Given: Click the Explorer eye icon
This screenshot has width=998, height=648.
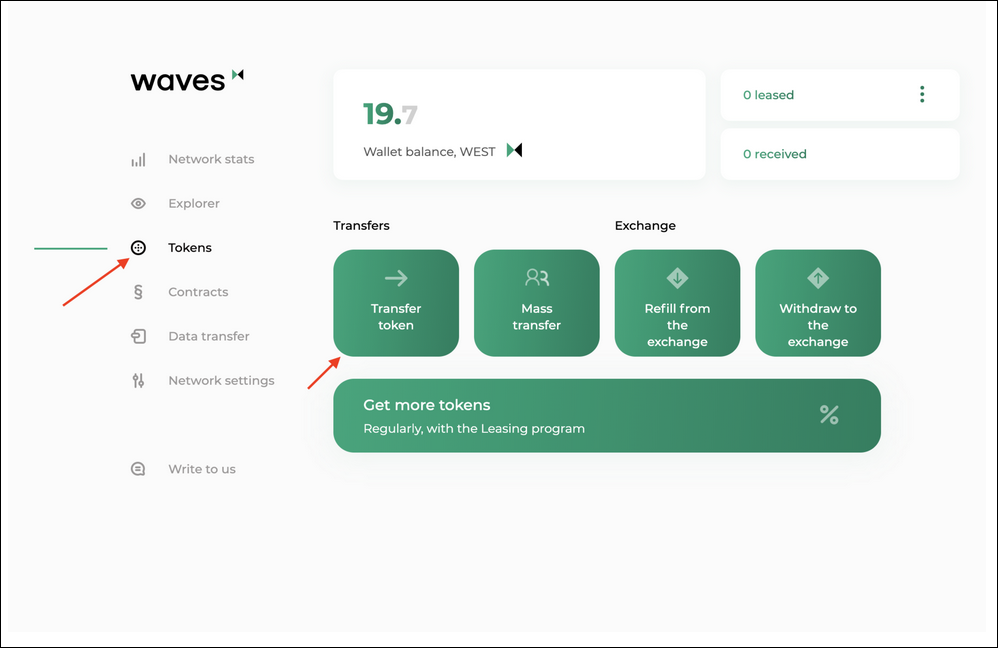Looking at the screenshot, I should [x=138, y=204].
